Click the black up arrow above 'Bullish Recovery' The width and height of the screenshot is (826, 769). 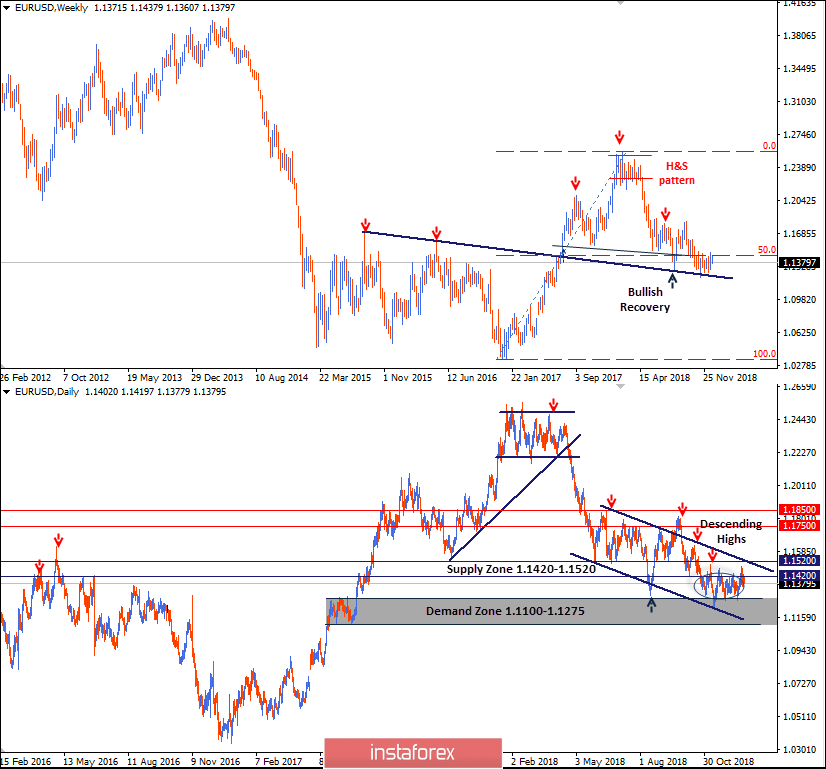[672, 280]
